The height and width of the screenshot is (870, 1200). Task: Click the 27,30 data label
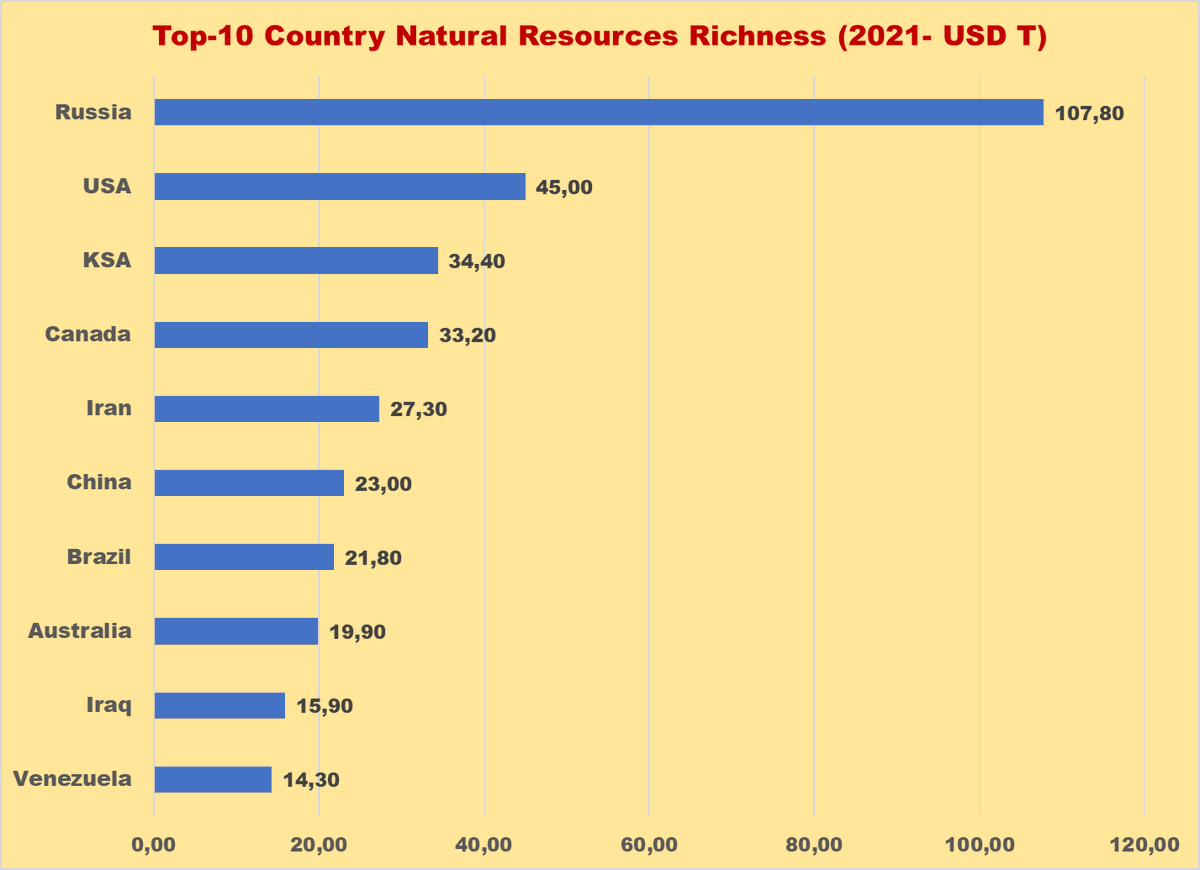point(419,409)
